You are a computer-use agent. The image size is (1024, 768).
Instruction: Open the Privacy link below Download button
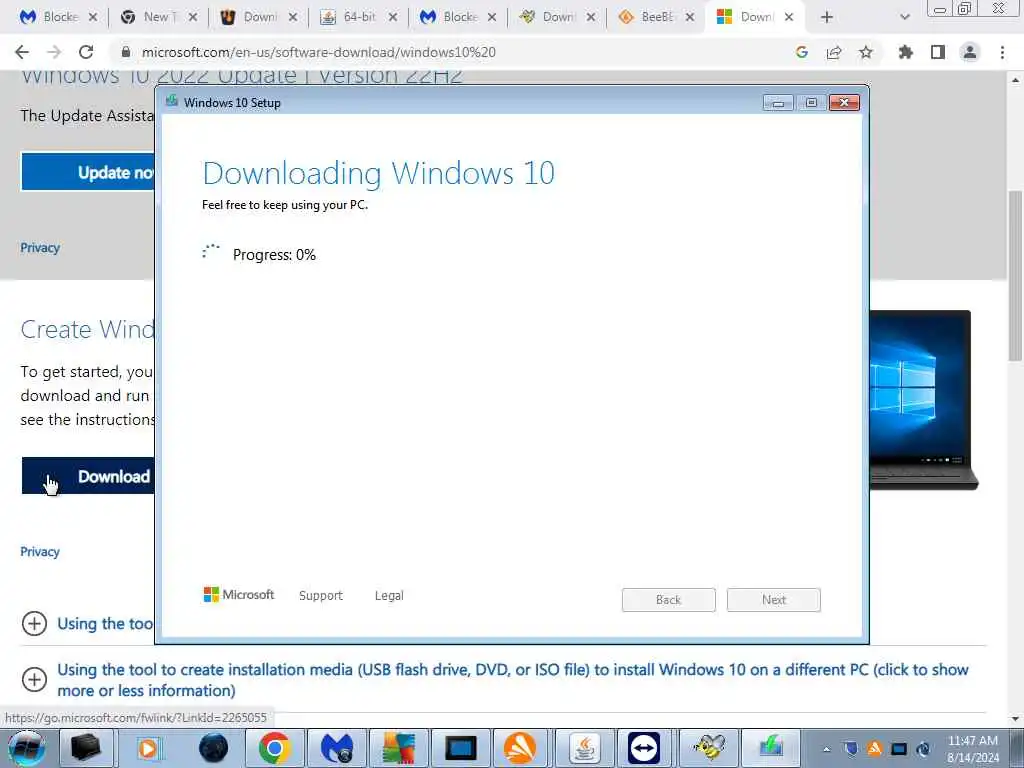pyautogui.click(x=40, y=552)
